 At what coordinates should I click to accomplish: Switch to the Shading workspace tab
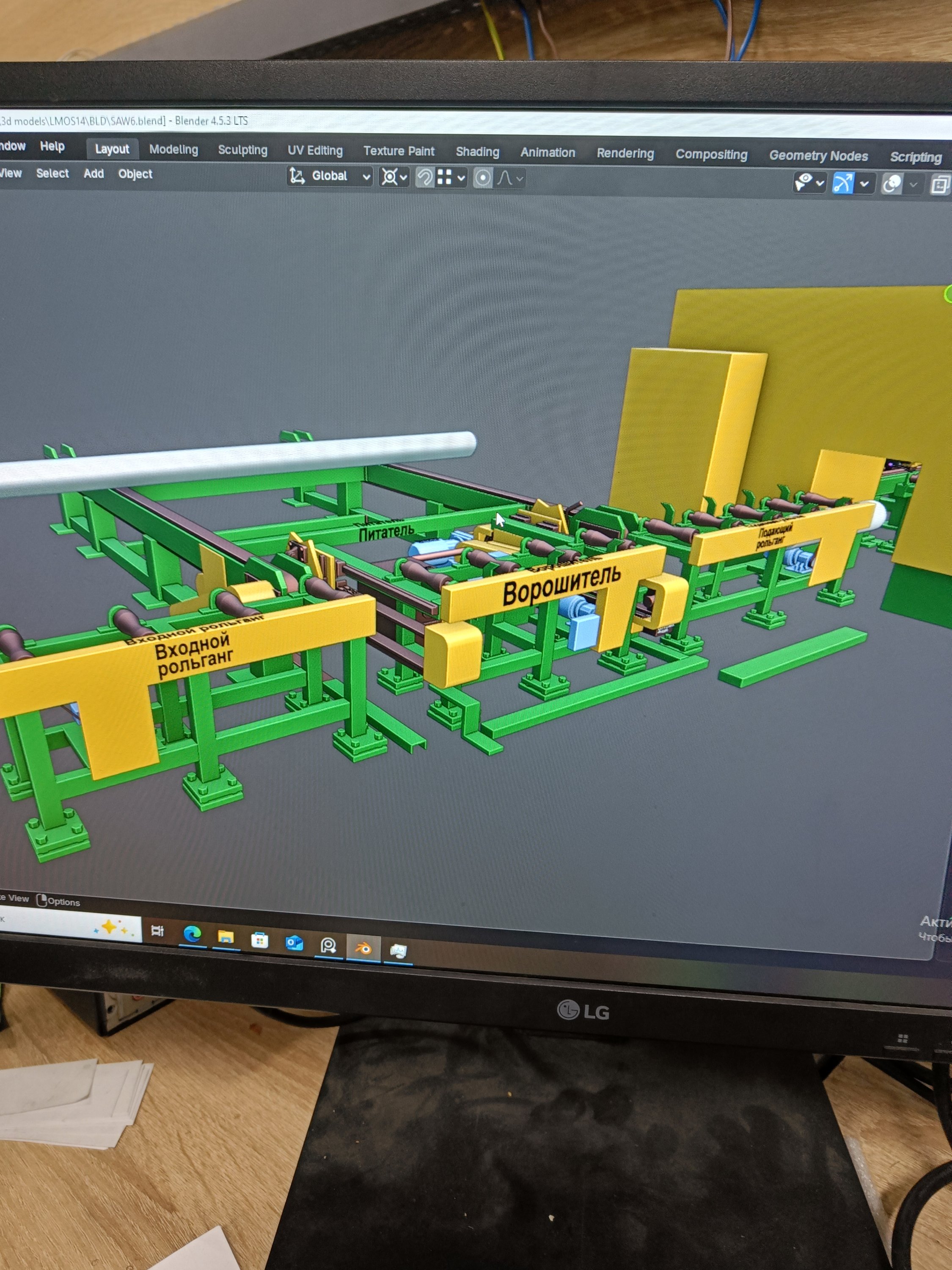(x=477, y=152)
